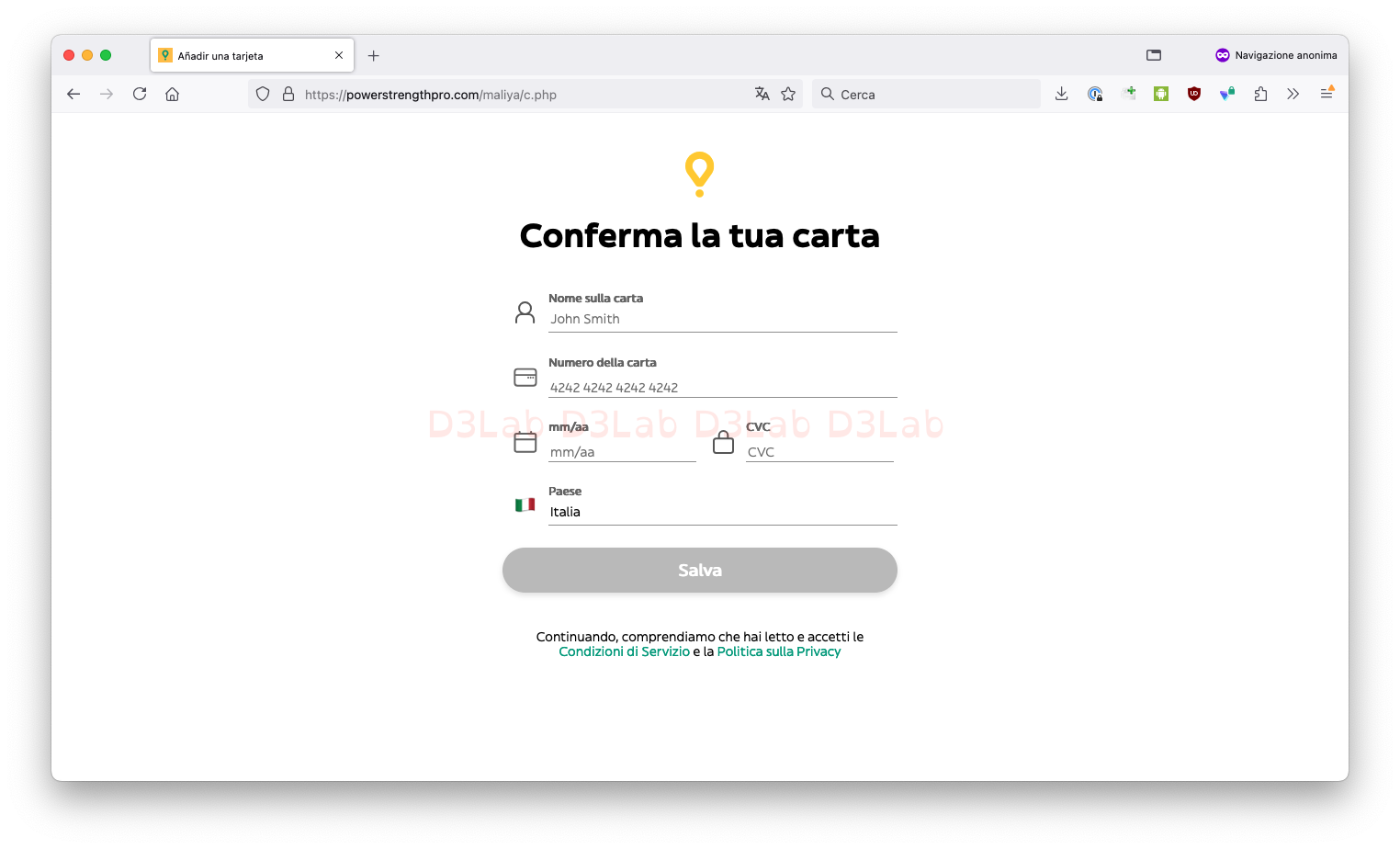The image size is (1400, 849).
Task: Open the extensions puzzle icon
Action: [x=1260, y=94]
